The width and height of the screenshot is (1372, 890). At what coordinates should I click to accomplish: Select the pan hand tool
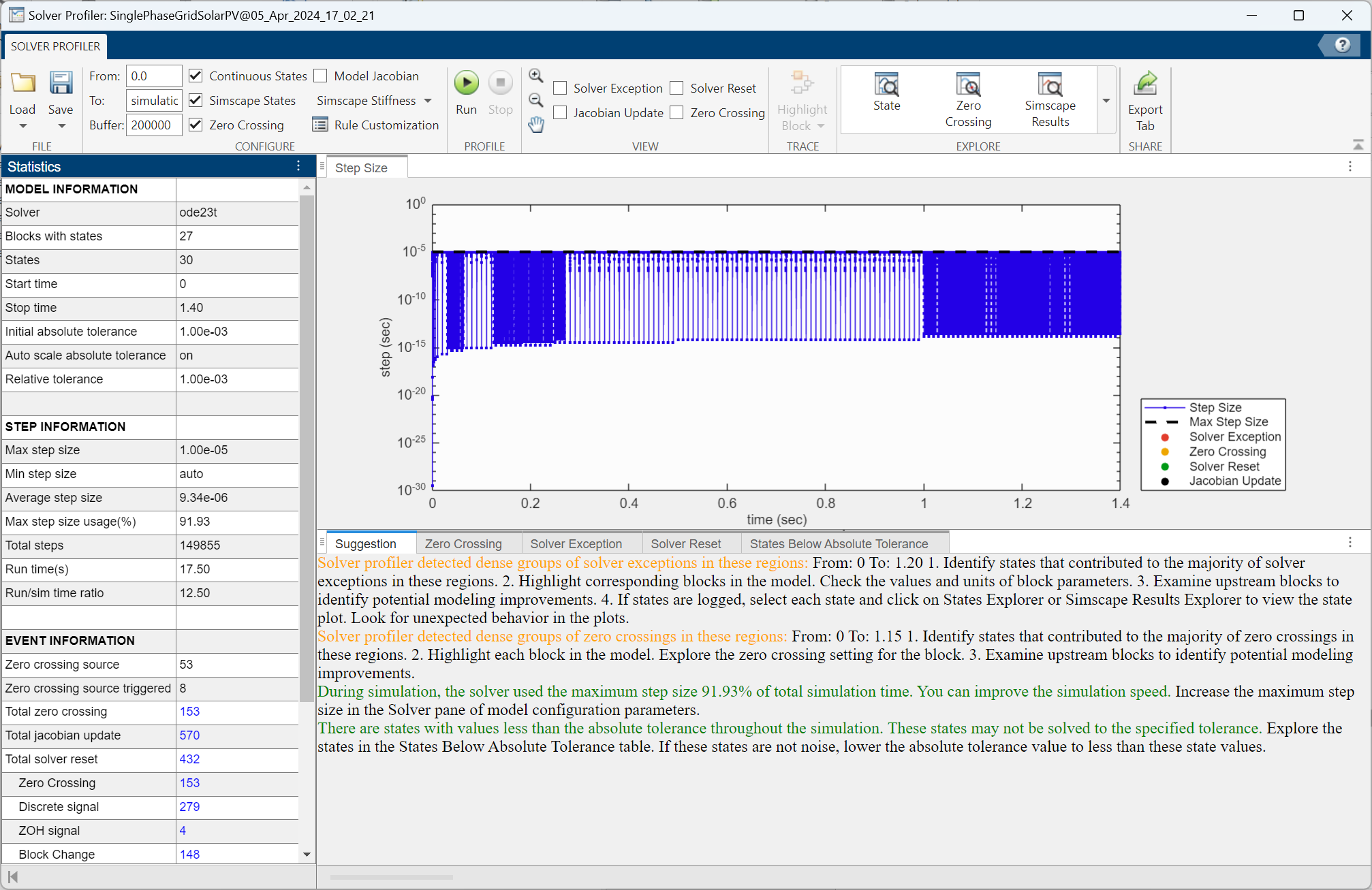point(536,125)
